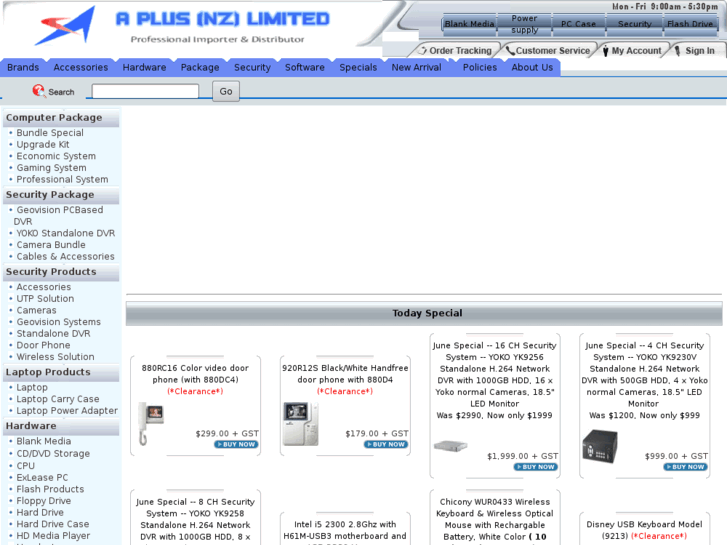
Task: Open the Software menu
Action: click(x=305, y=68)
